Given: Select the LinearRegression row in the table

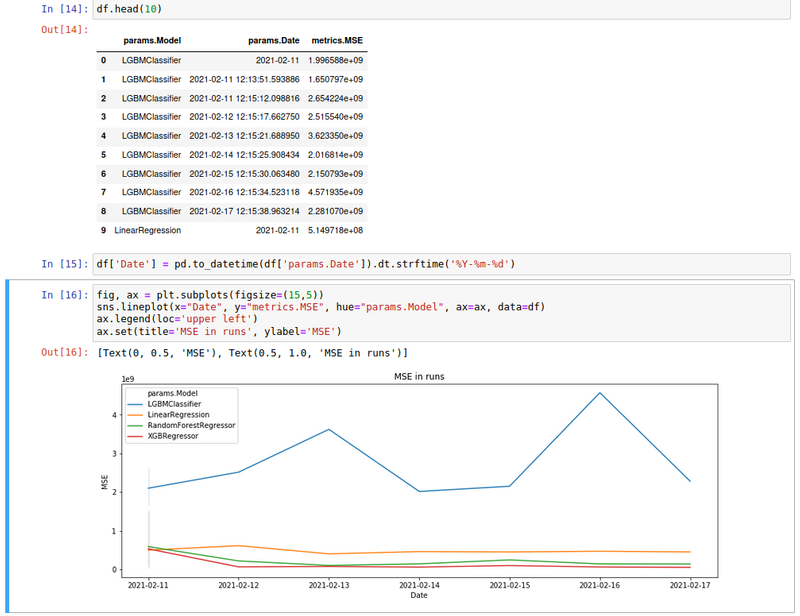Looking at the screenshot, I should (x=148, y=230).
